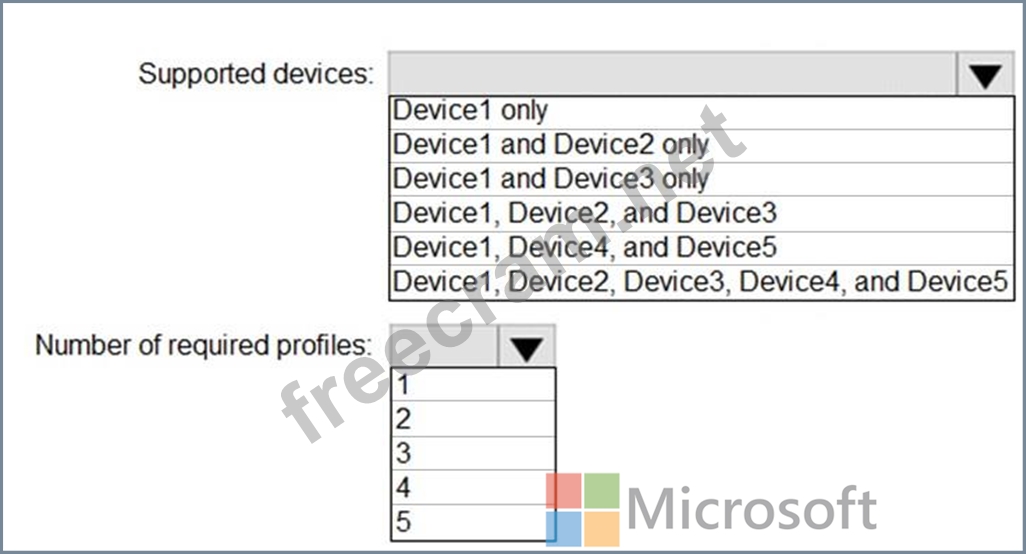Click the Microsoft wordmark text
The height and width of the screenshot is (554, 1026).
[752, 509]
